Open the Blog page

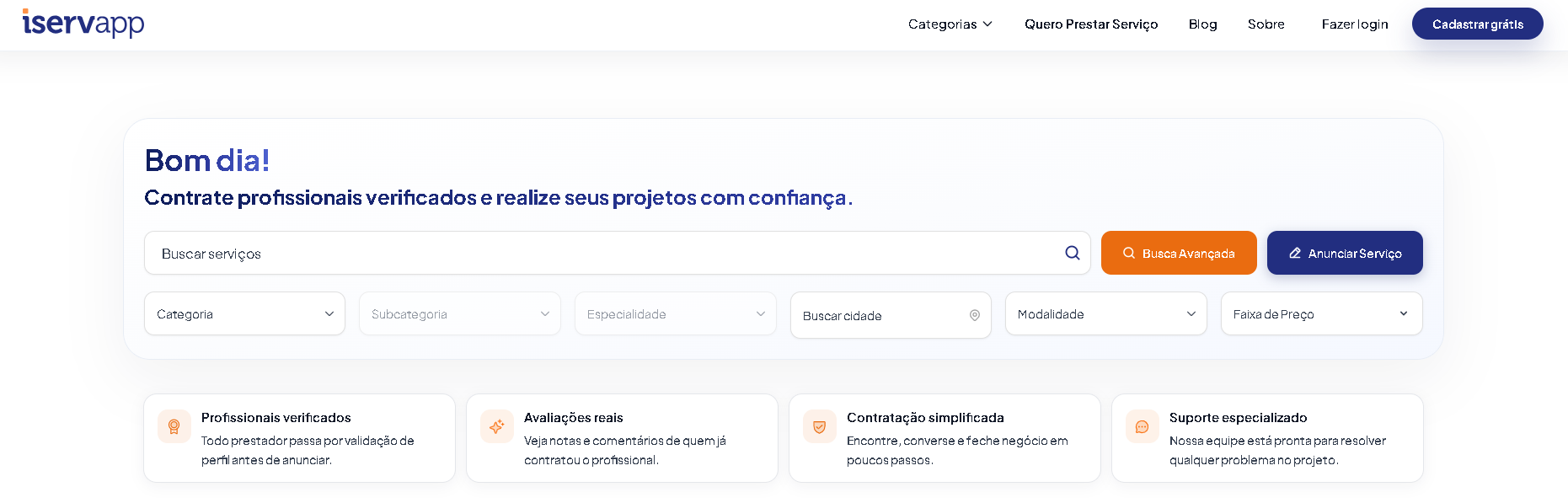pos(1202,24)
